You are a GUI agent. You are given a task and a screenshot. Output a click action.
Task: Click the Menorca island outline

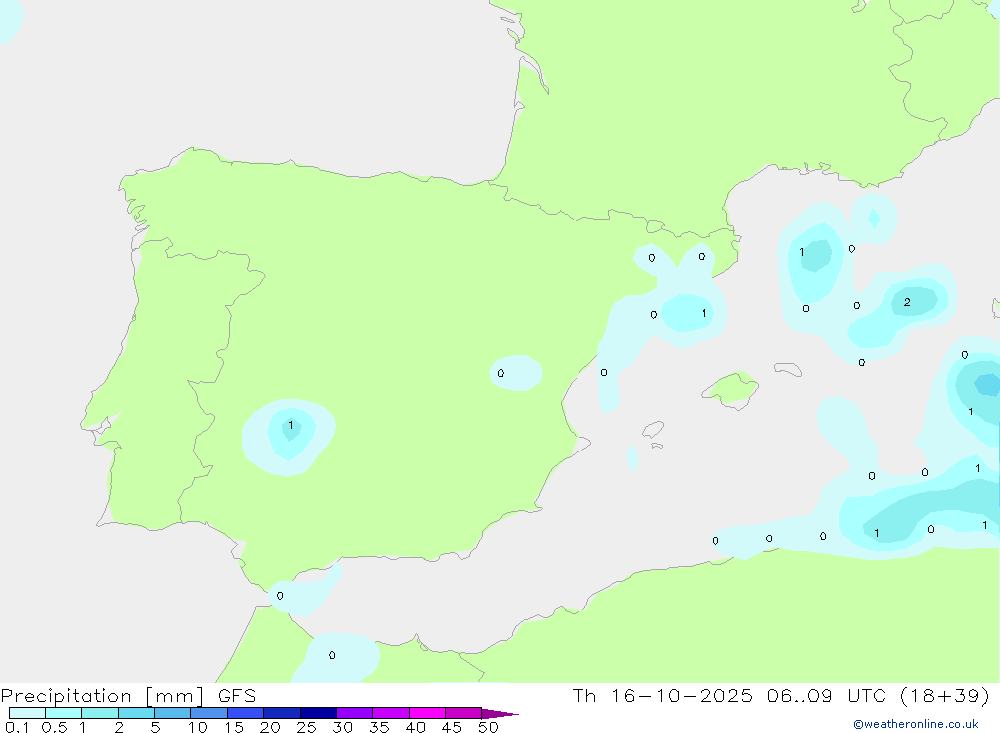pos(788,369)
